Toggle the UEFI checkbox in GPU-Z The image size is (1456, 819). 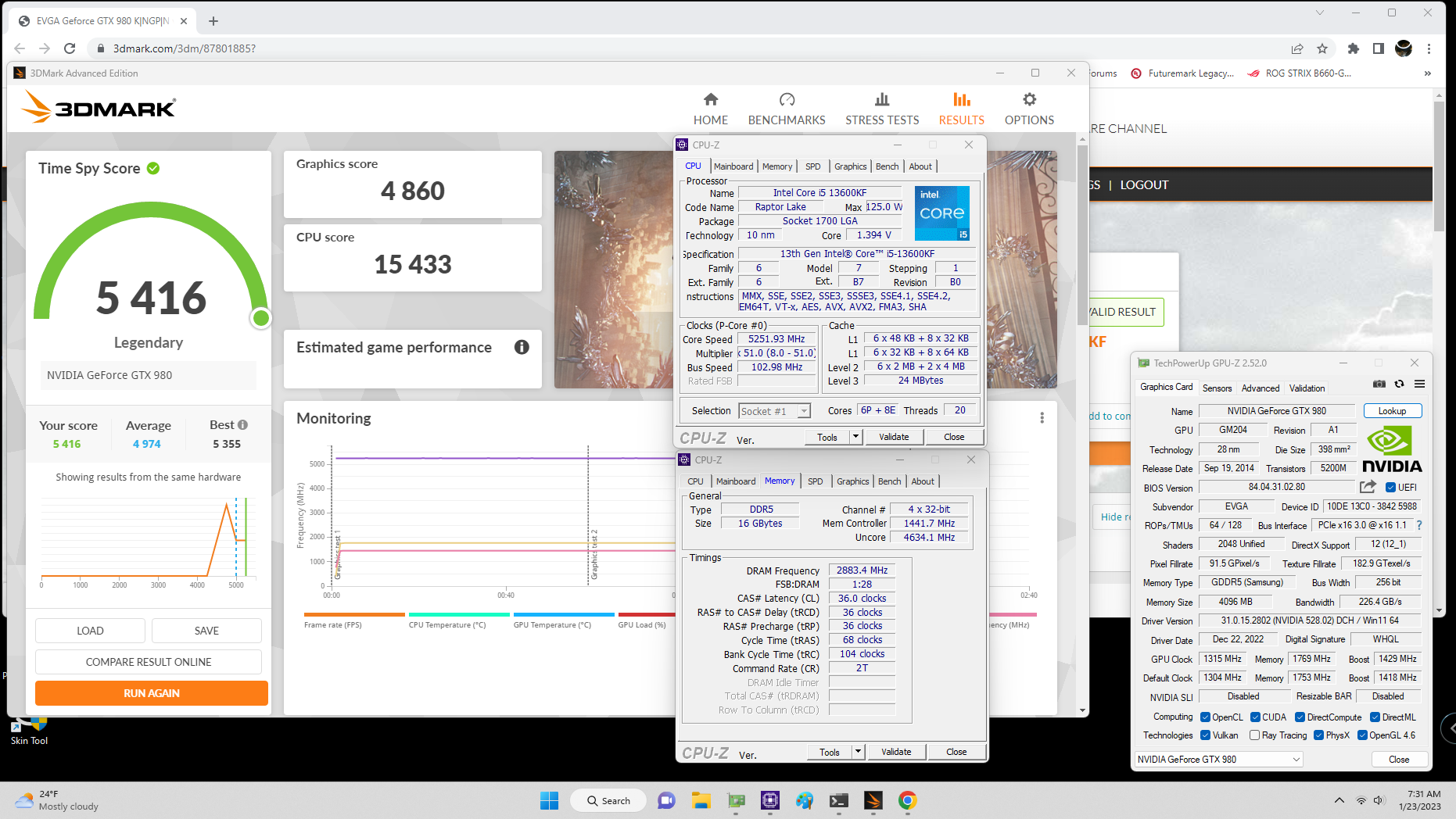(1391, 488)
